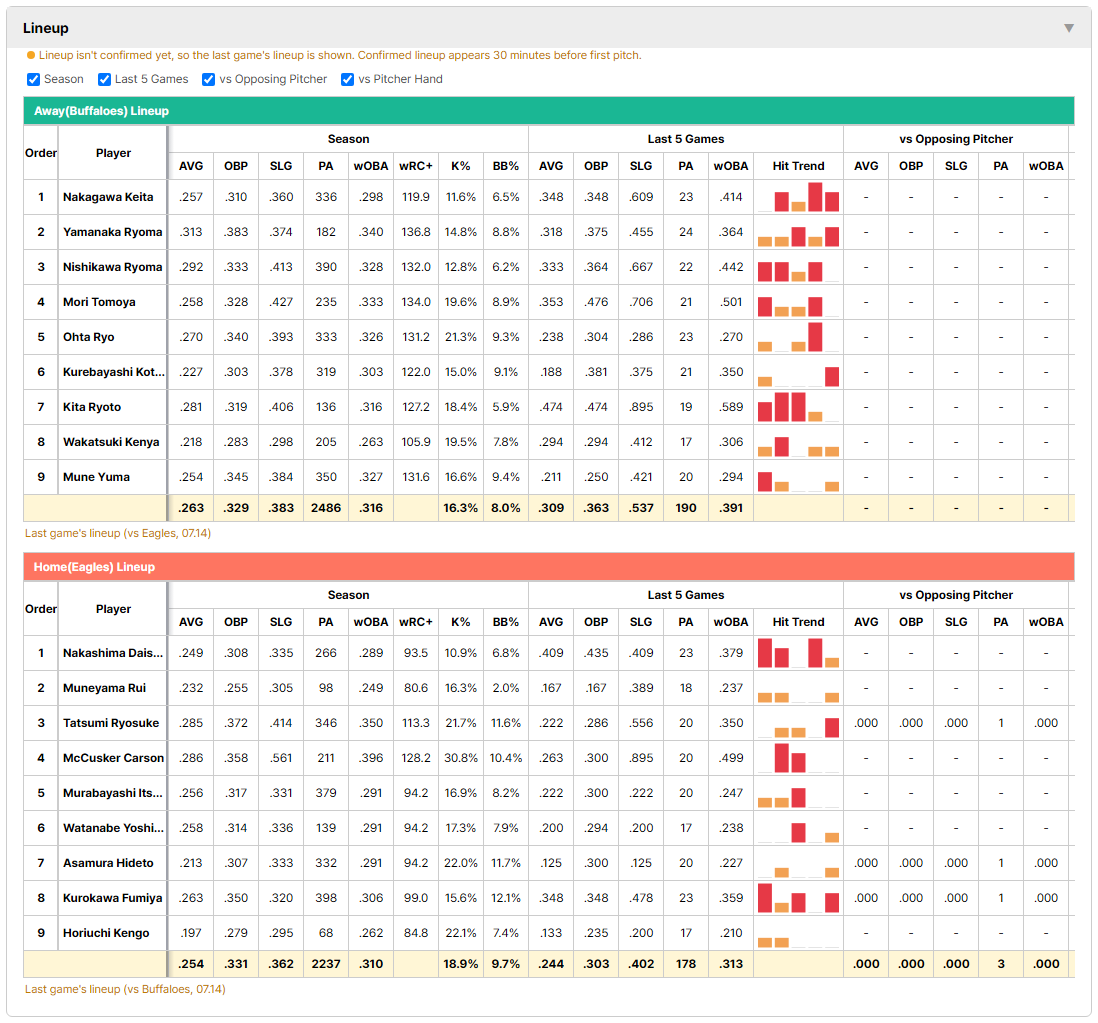Sort Eagles table by K% header
The image size is (1098, 1023).
(x=461, y=622)
